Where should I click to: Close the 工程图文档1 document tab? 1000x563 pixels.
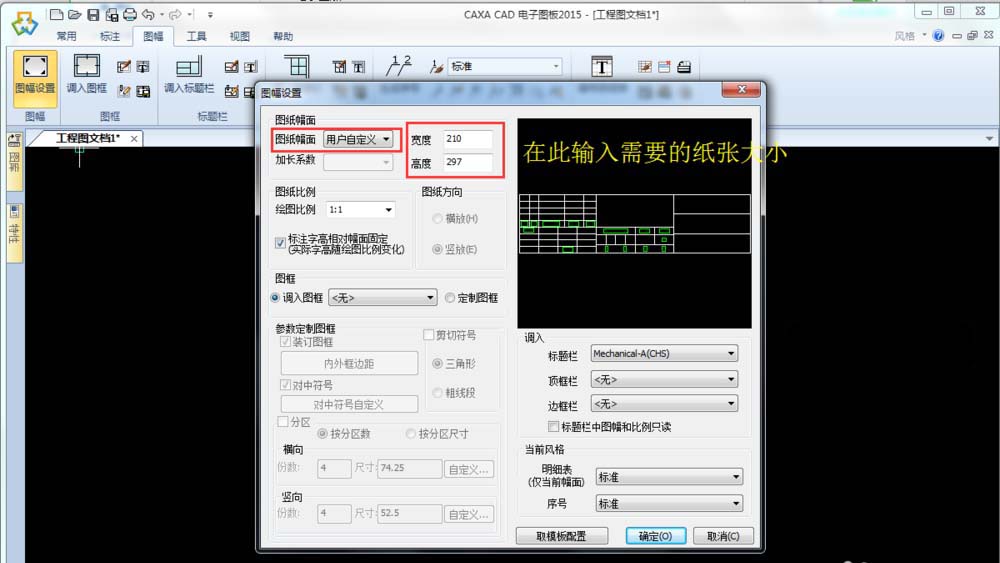134,138
